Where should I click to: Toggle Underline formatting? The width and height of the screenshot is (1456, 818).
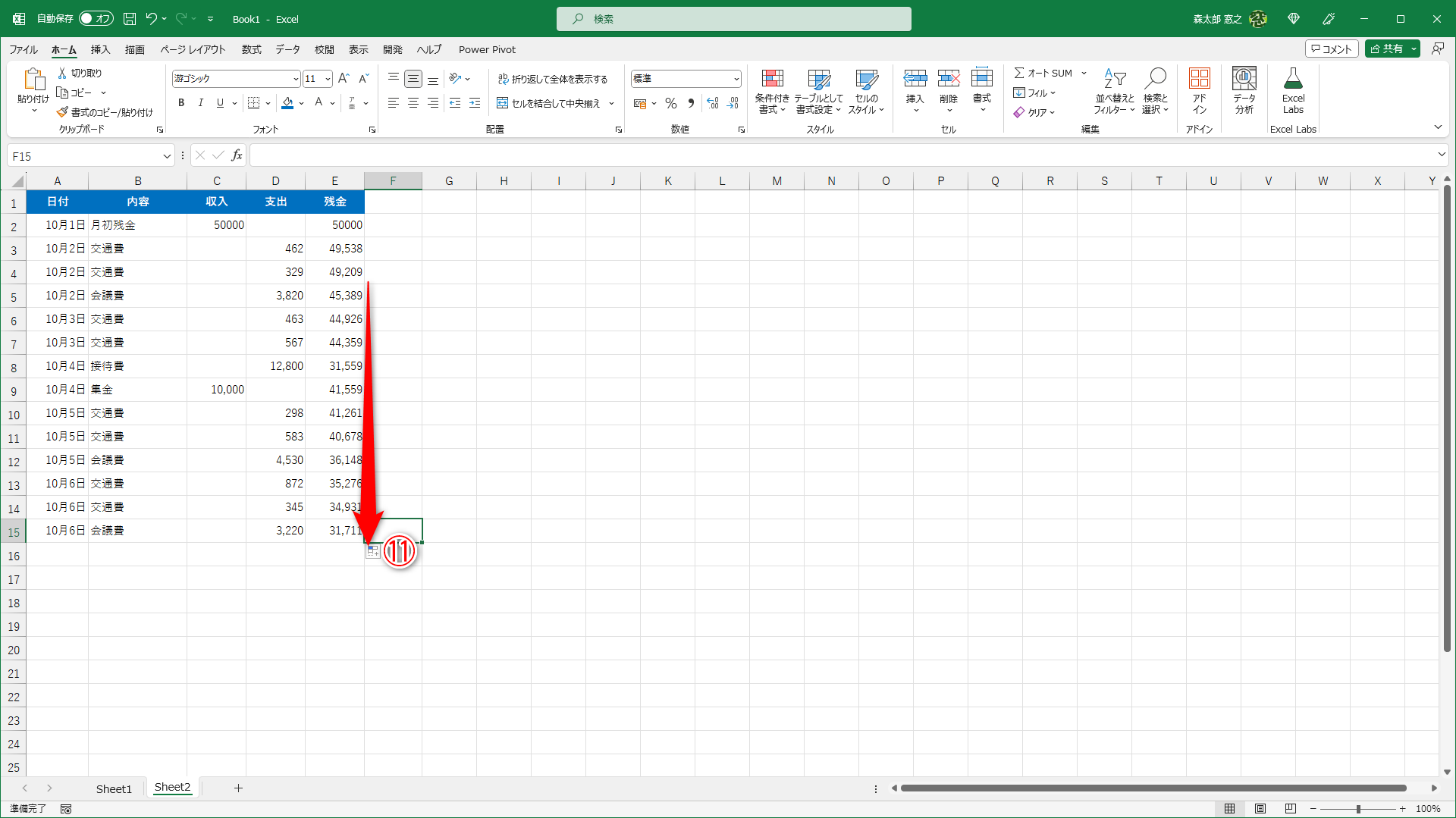[220, 103]
